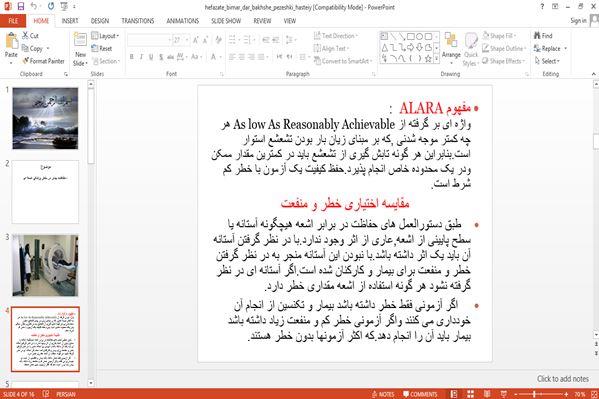Switch to the SLIDE SHOW tab
This screenshot has height=399, width=599.
point(226,21)
